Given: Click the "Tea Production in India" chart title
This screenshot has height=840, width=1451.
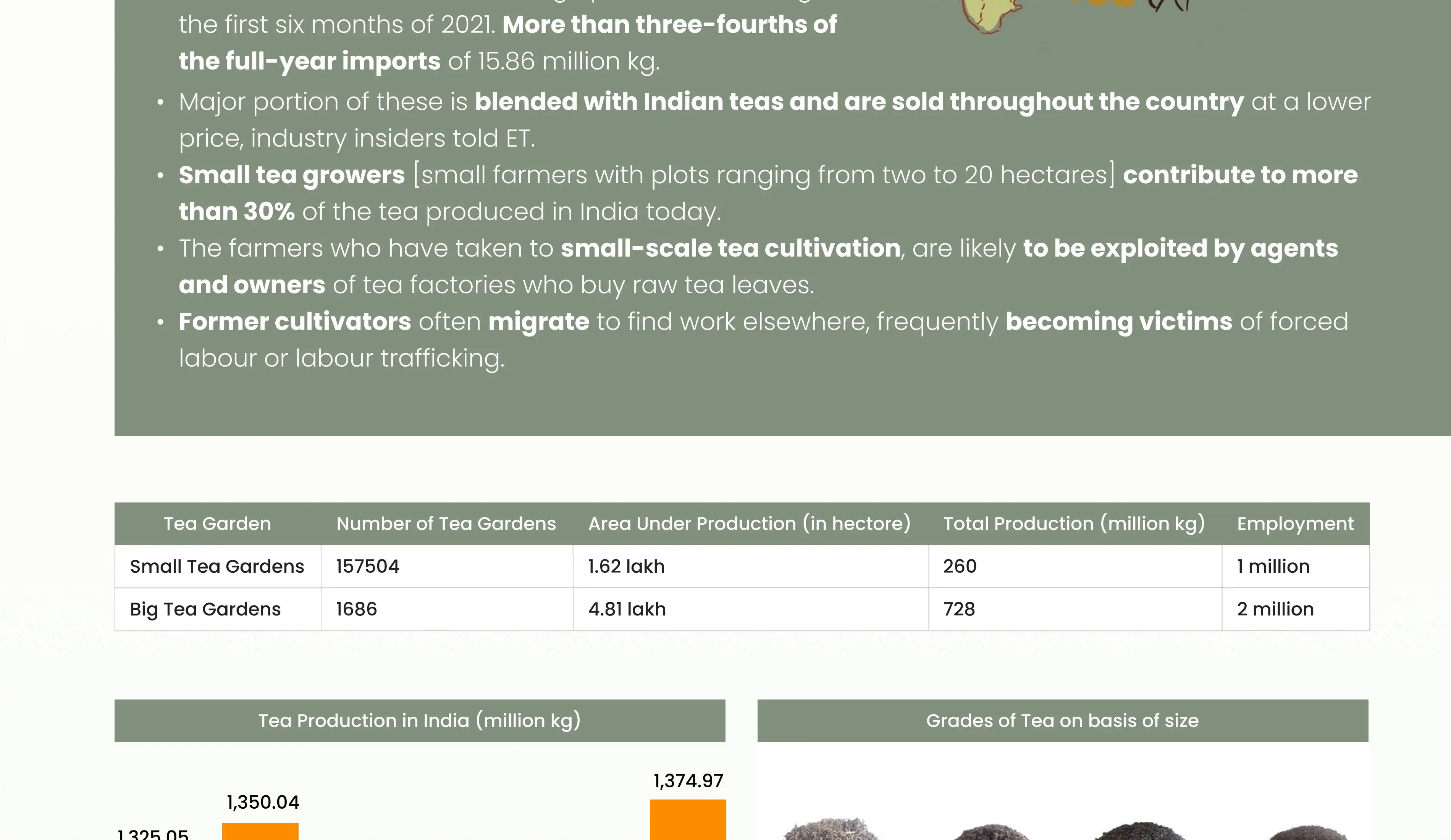Looking at the screenshot, I should pyautogui.click(x=419, y=721).
